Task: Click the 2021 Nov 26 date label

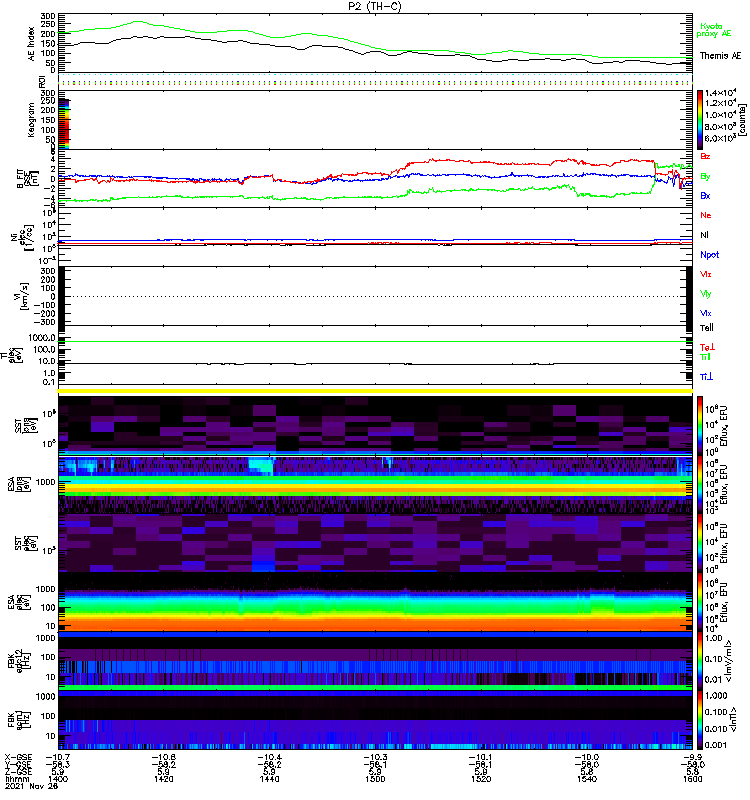Action: (32, 786)
